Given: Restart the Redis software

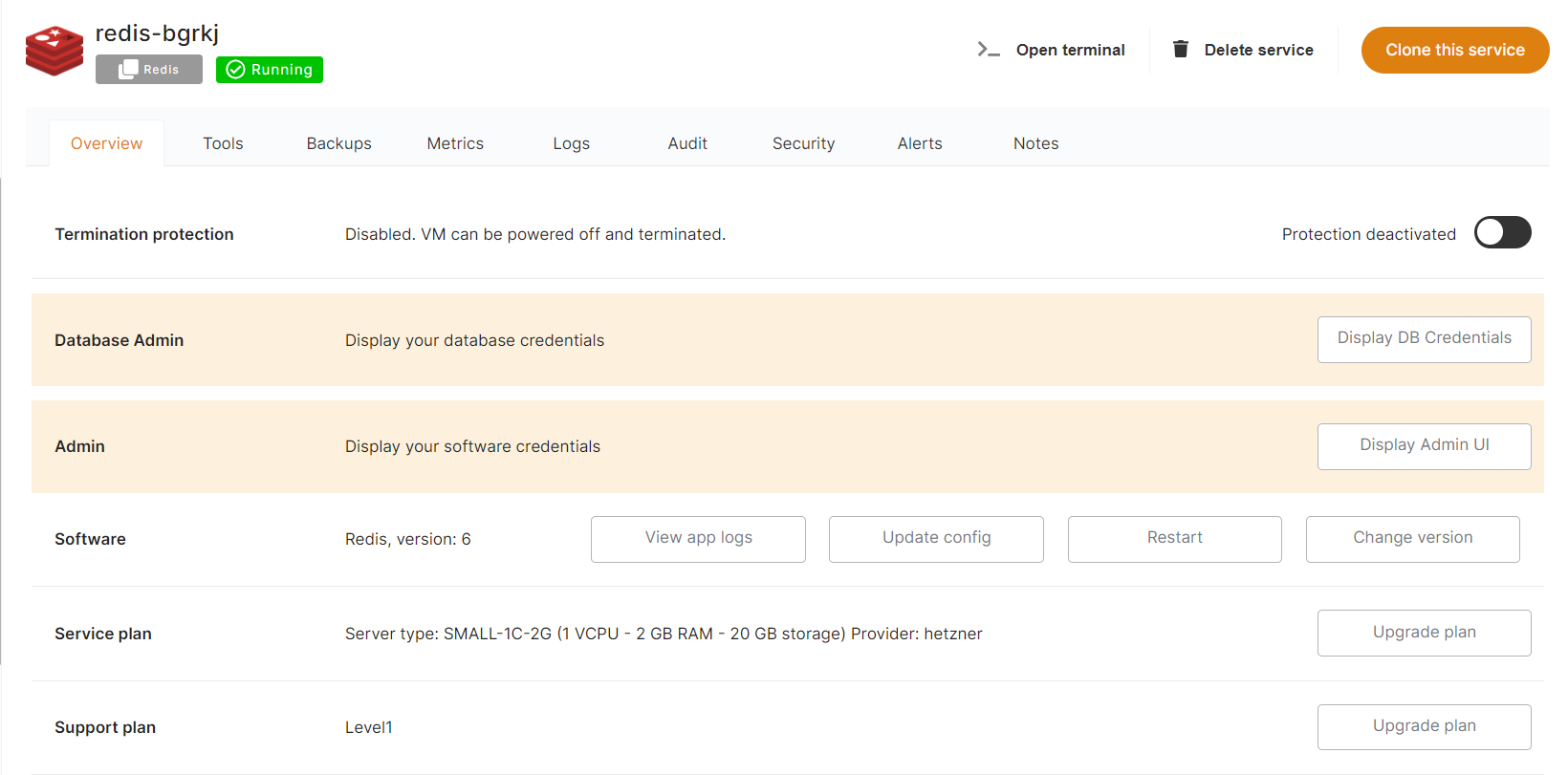Looking at the screenshot, I should [x=1174, y=539].
